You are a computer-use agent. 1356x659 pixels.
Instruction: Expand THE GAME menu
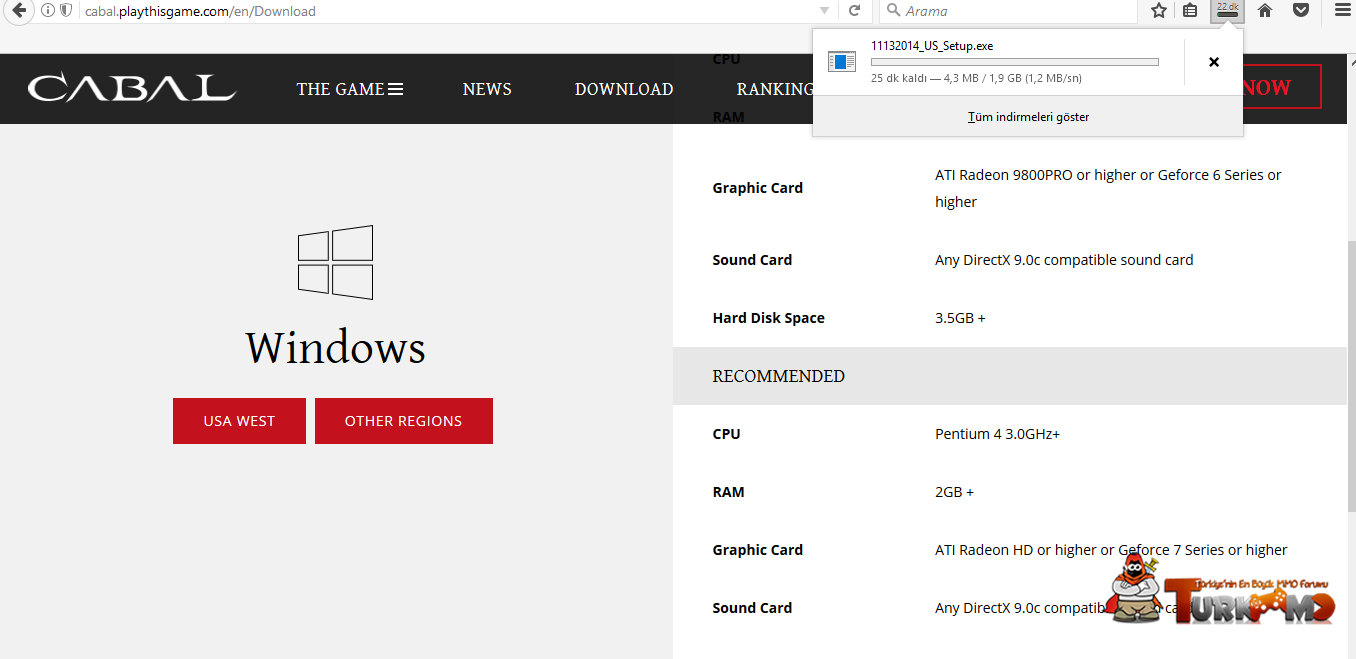(350, 89)
